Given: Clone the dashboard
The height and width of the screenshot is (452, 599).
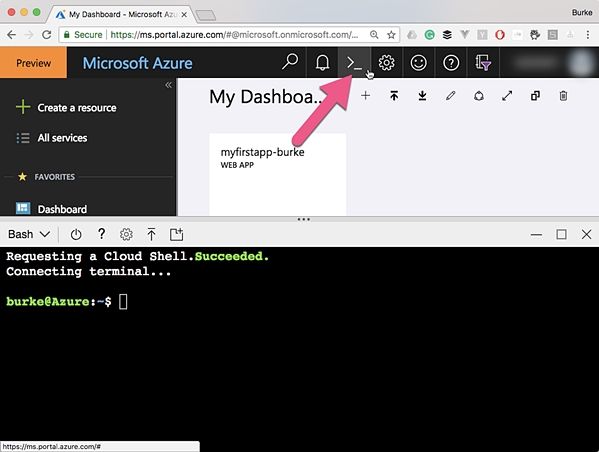Looking at the screenshot, I should pos(535,96).
